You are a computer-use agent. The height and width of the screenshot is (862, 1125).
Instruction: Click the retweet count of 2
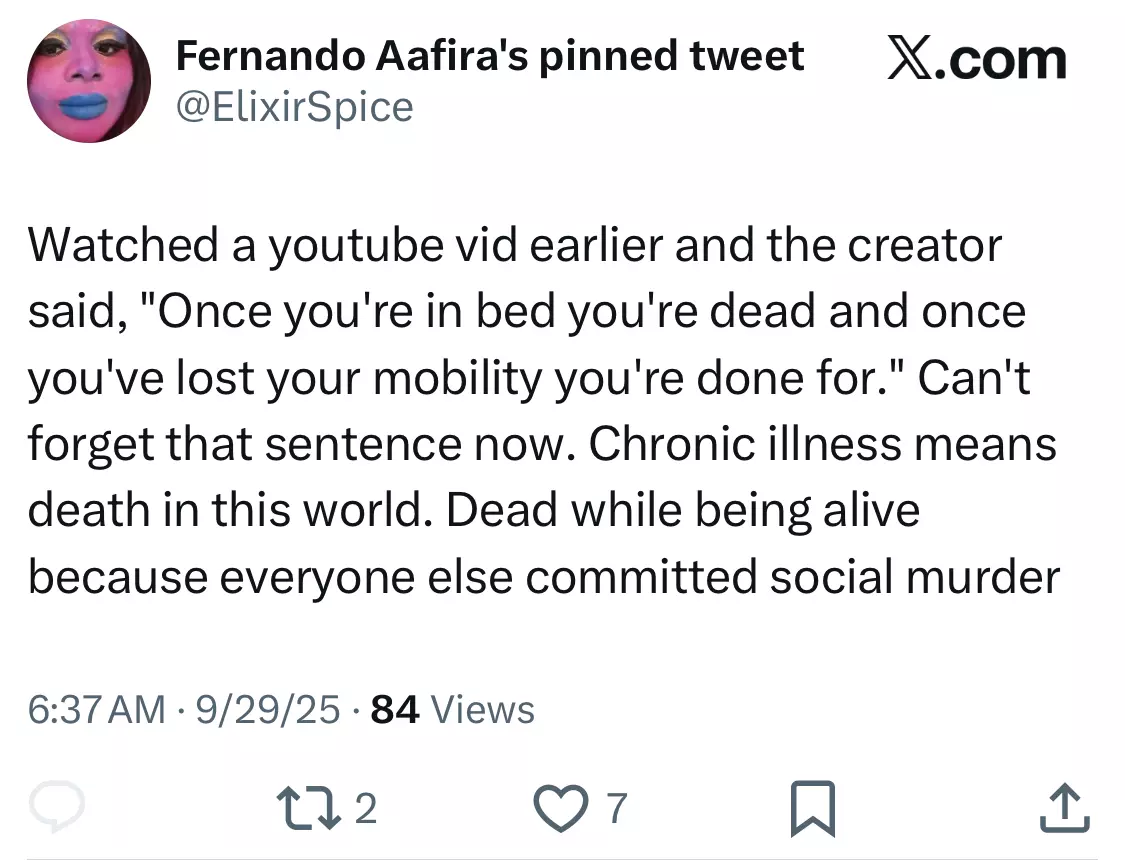point(365,808)
